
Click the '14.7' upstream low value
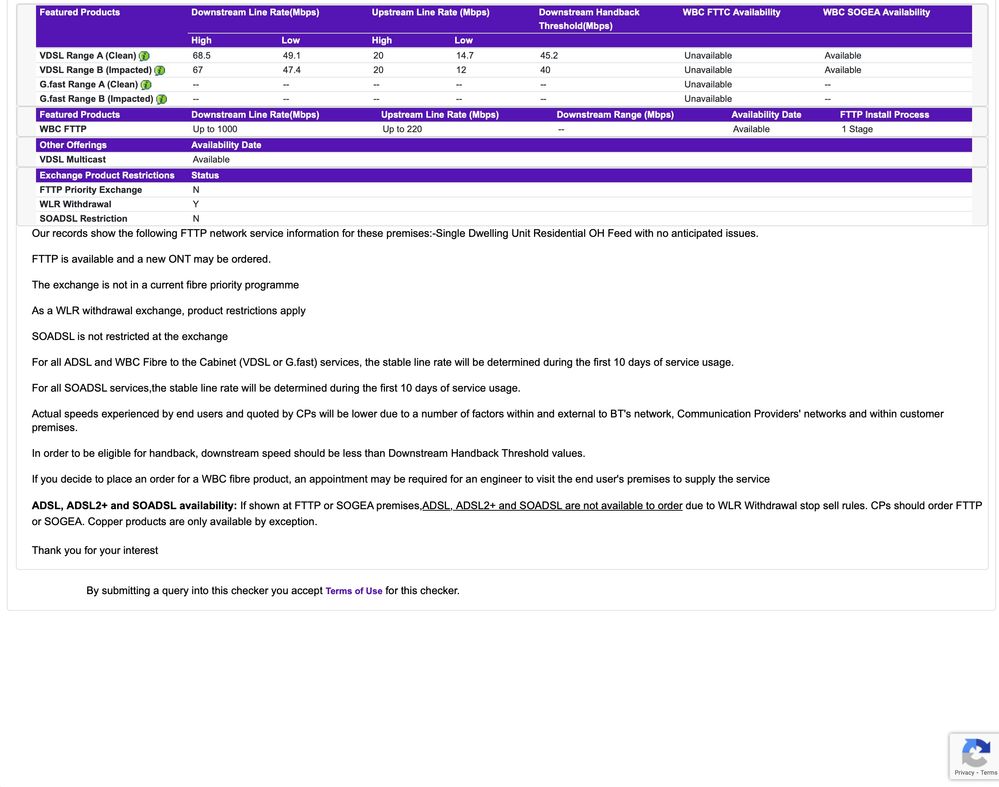(x=464, y=55)
